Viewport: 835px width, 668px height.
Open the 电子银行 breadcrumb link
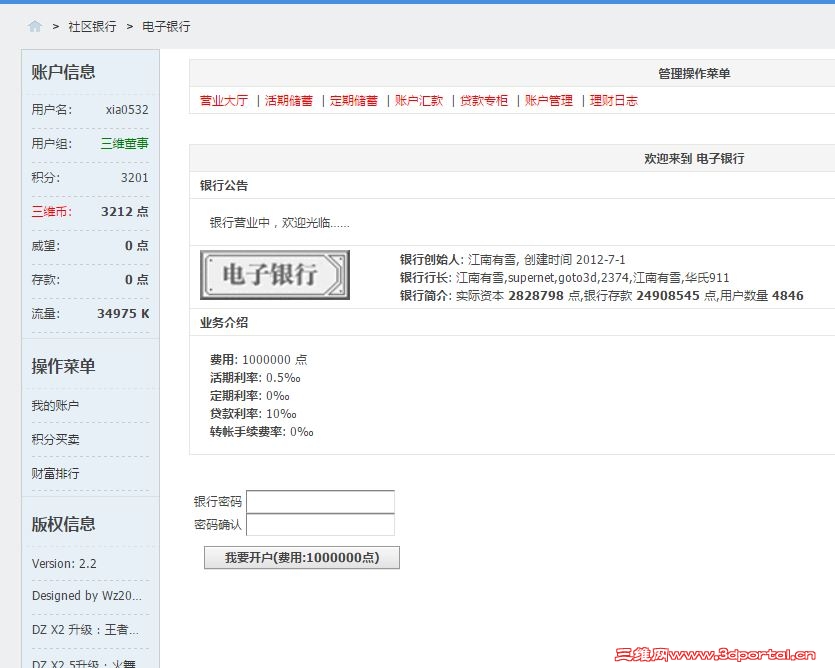(166, 27)
